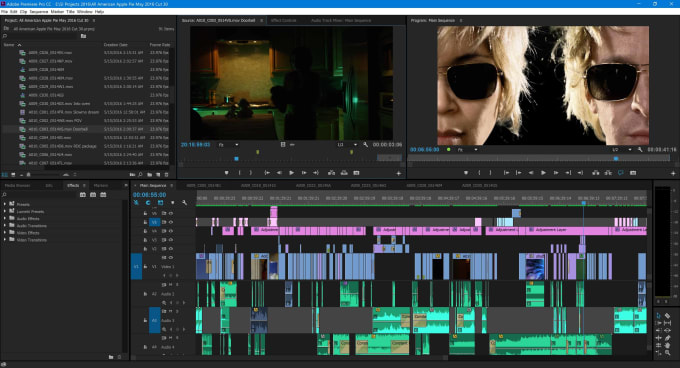The height and width of the screenshot is (368, 680).
Task: Click Export Frame camera in Program monitor
Action: click(x=633, y=173)
